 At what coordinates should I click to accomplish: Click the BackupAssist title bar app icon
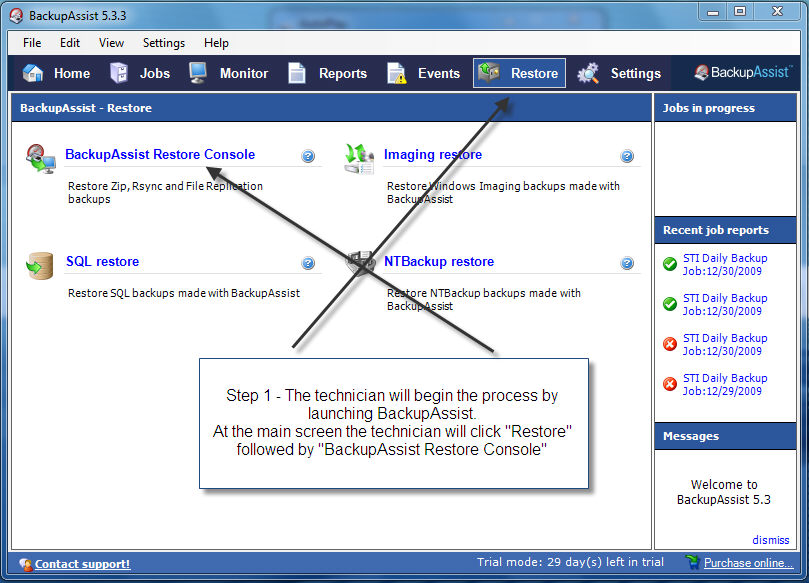tap(16, 15)
